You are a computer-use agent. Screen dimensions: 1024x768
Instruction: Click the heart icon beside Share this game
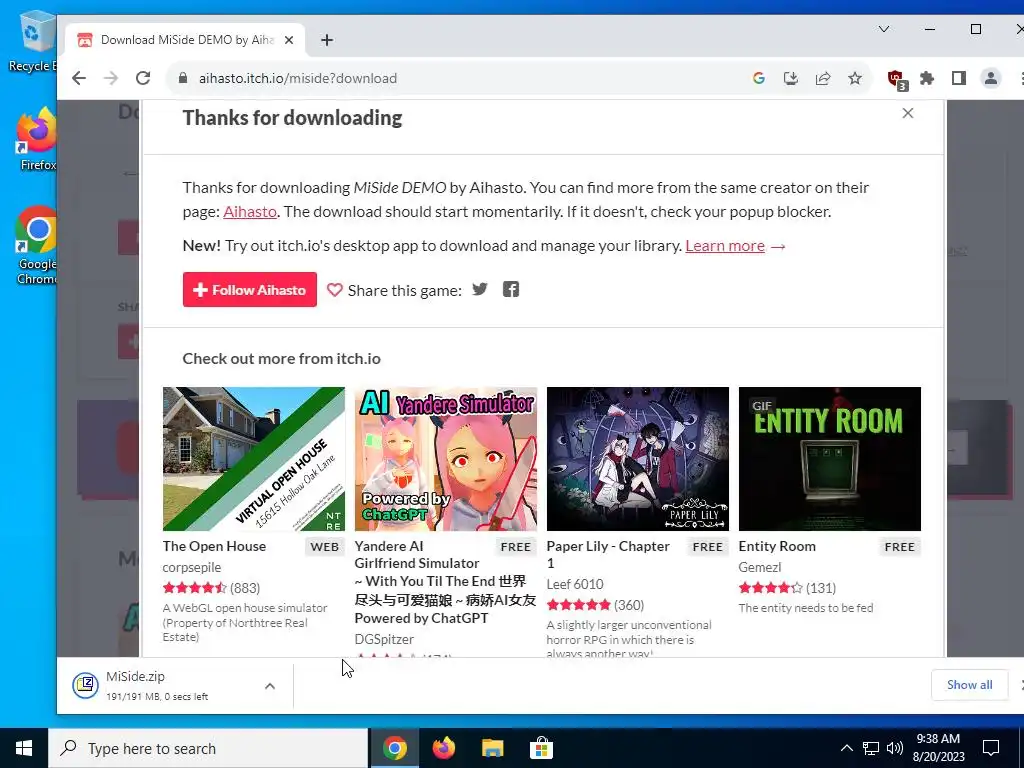pos(334,290)
